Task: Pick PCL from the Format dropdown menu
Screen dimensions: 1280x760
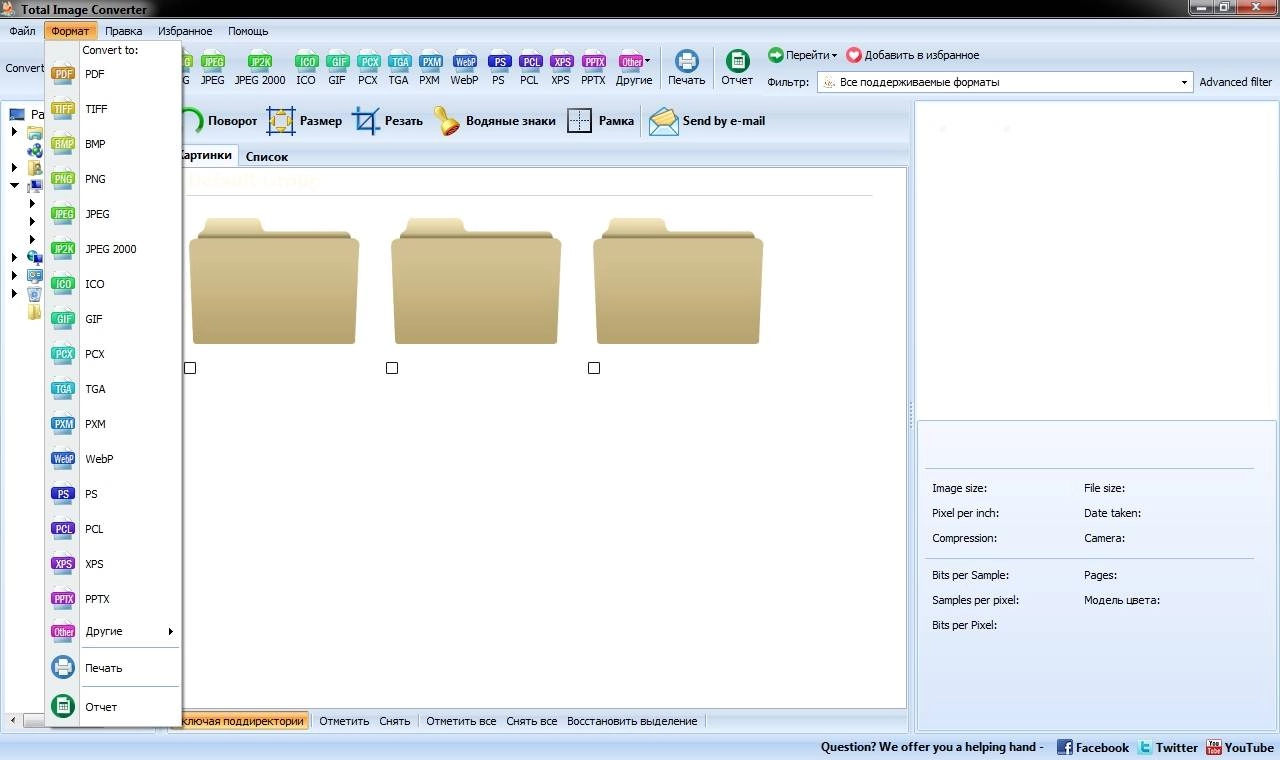Action: (x=113, y=529)
